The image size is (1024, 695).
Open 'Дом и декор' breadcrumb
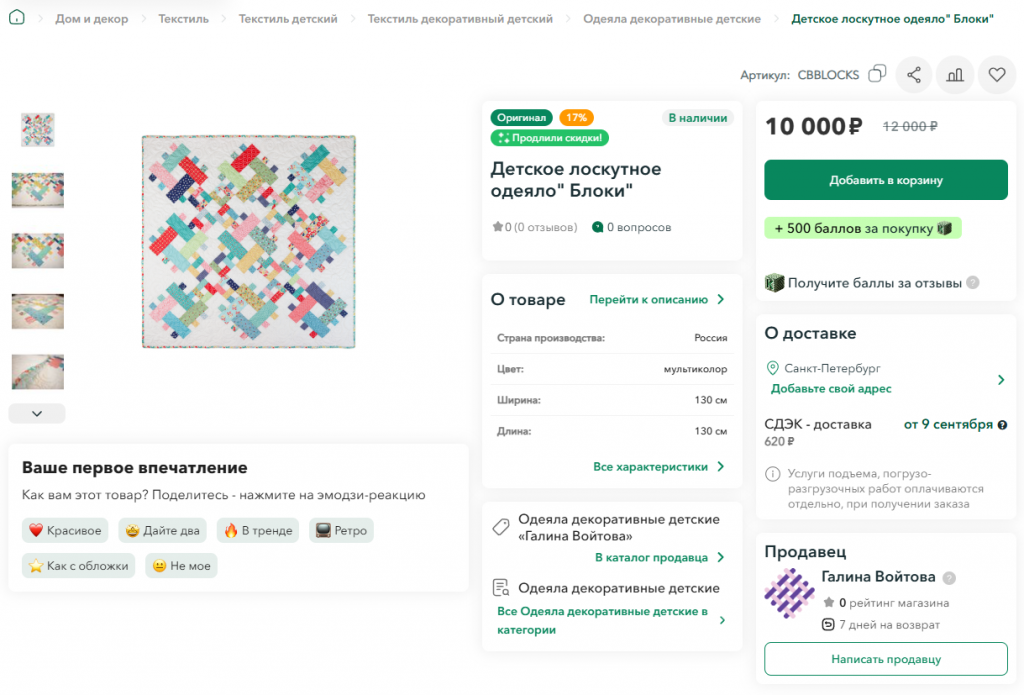click(91, 19)
